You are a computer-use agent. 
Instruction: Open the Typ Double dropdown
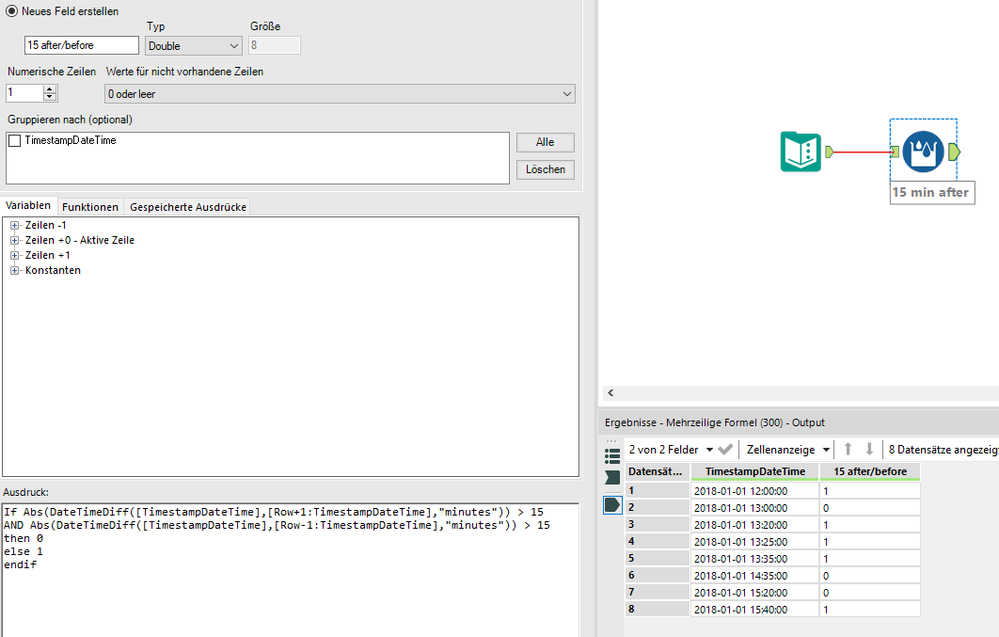click(194, 46)
